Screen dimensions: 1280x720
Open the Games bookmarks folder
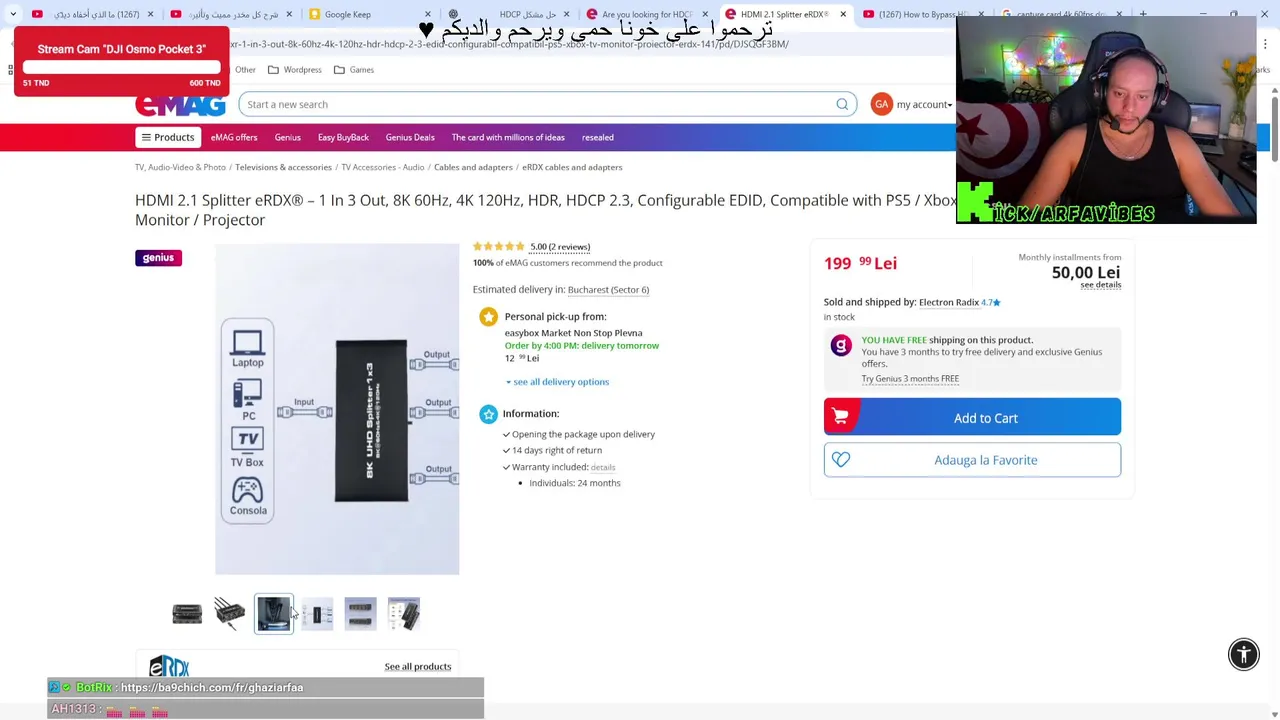(354, 70)
